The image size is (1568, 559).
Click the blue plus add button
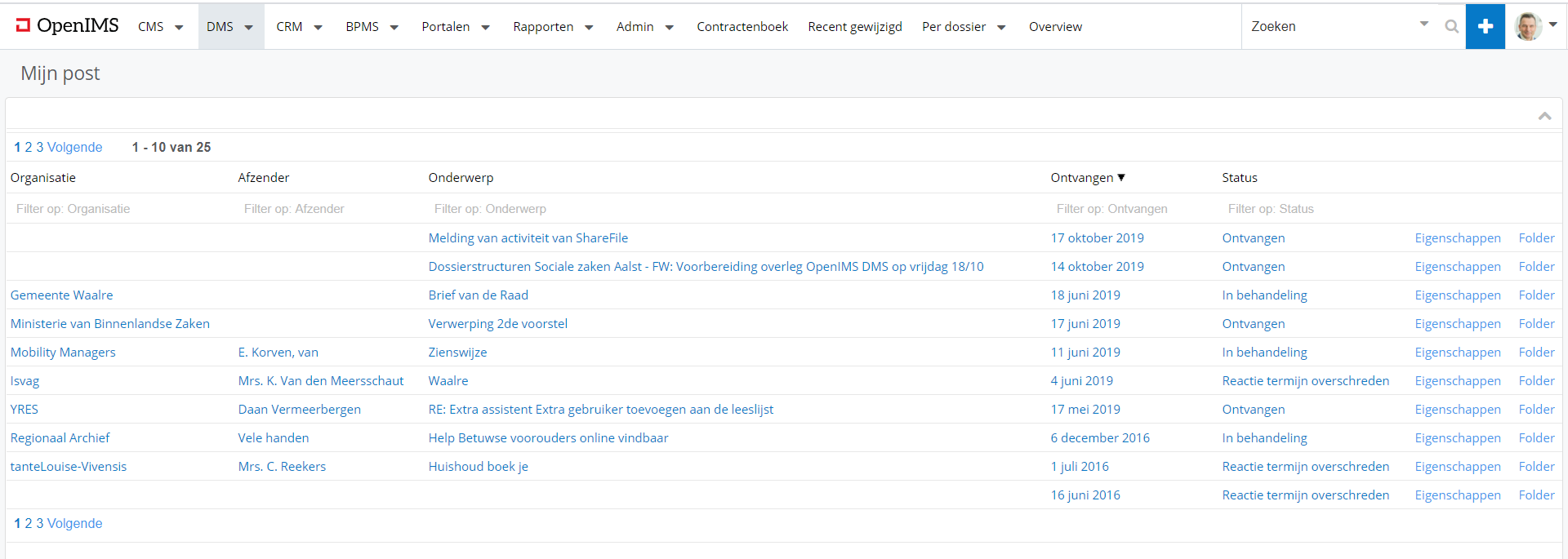[x=1485, y=26]
